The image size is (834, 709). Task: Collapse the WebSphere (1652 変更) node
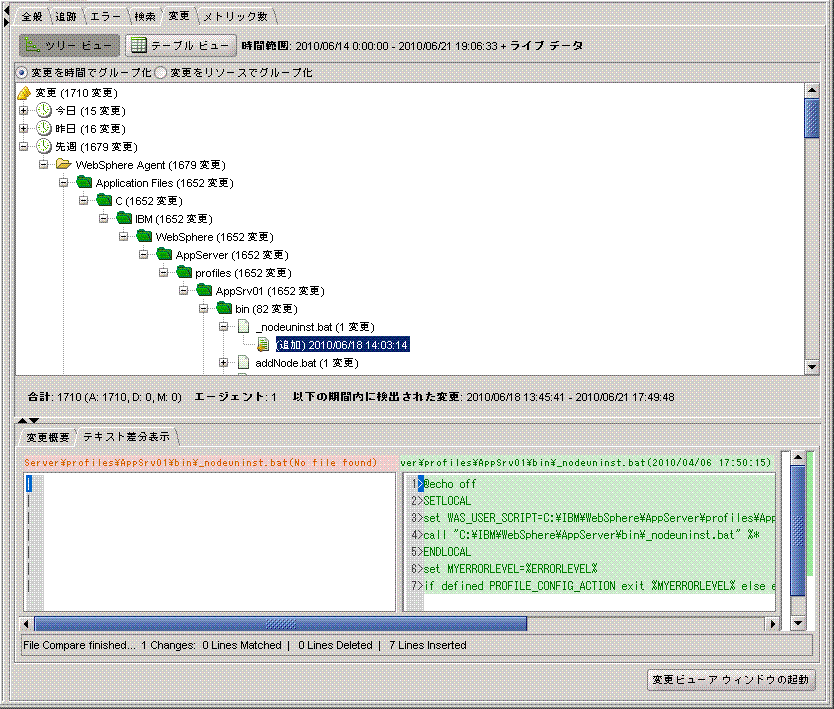point(123,237)
